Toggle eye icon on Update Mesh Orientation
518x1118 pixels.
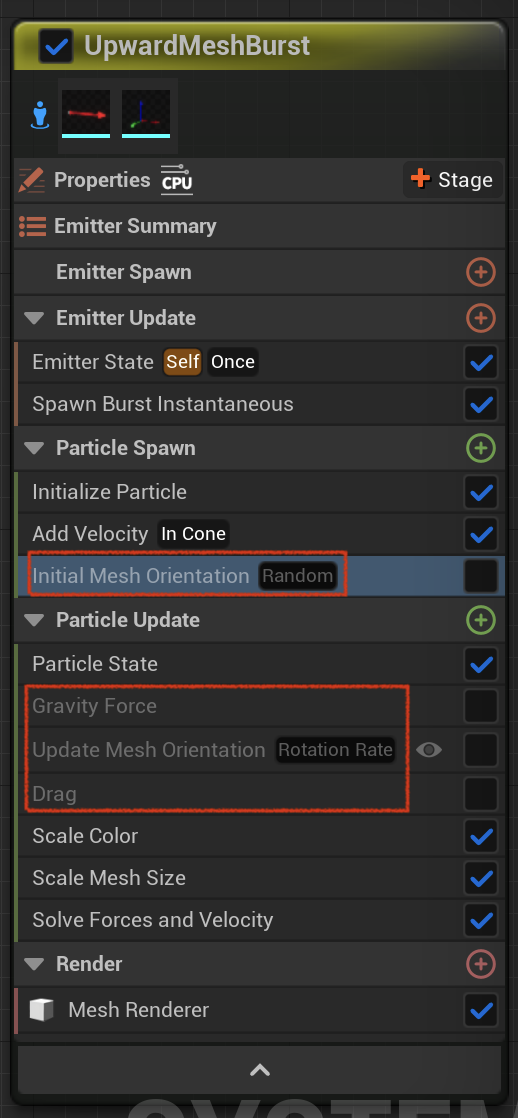coord(429,749)
